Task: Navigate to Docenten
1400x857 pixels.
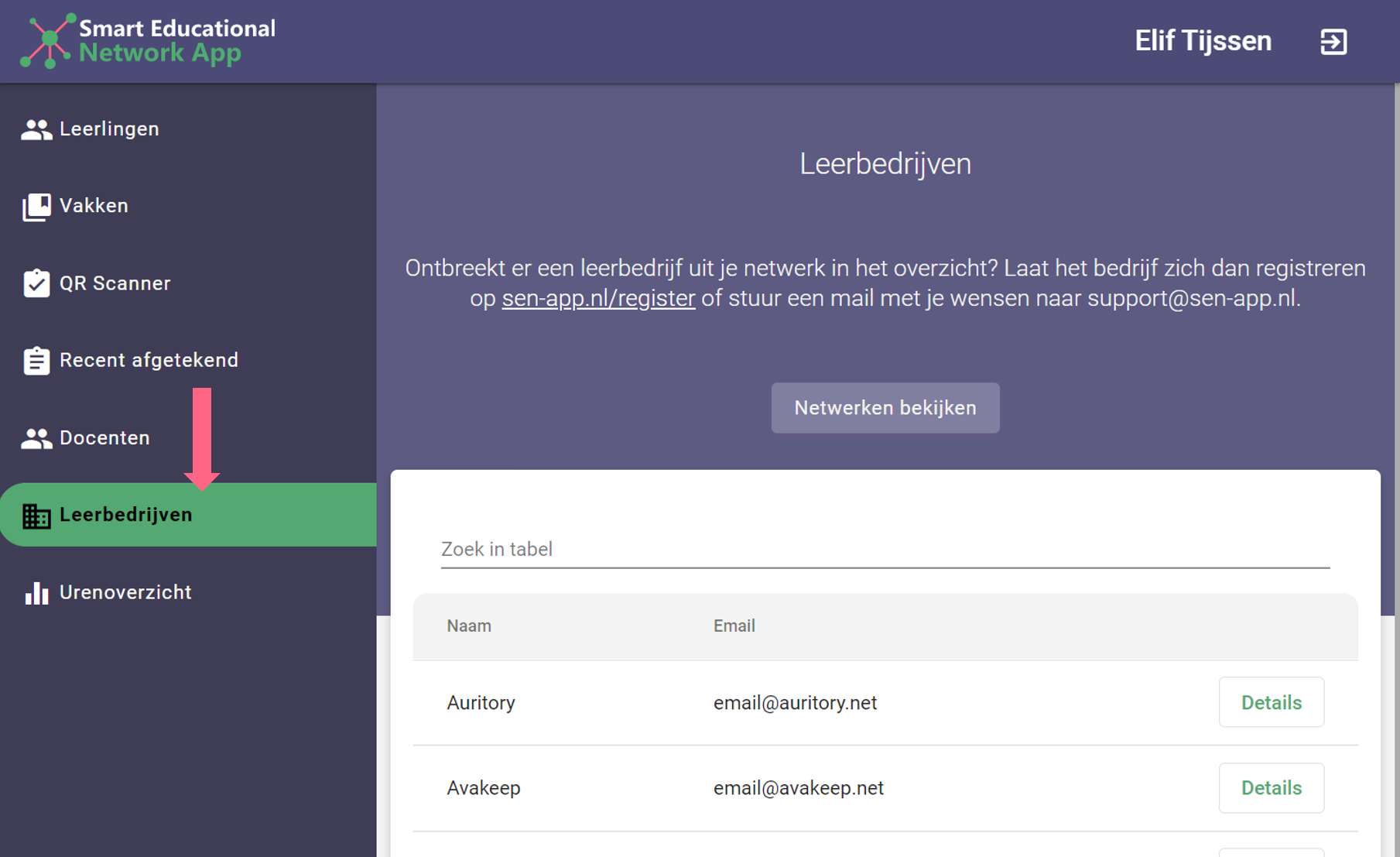Action: [188, 437]
